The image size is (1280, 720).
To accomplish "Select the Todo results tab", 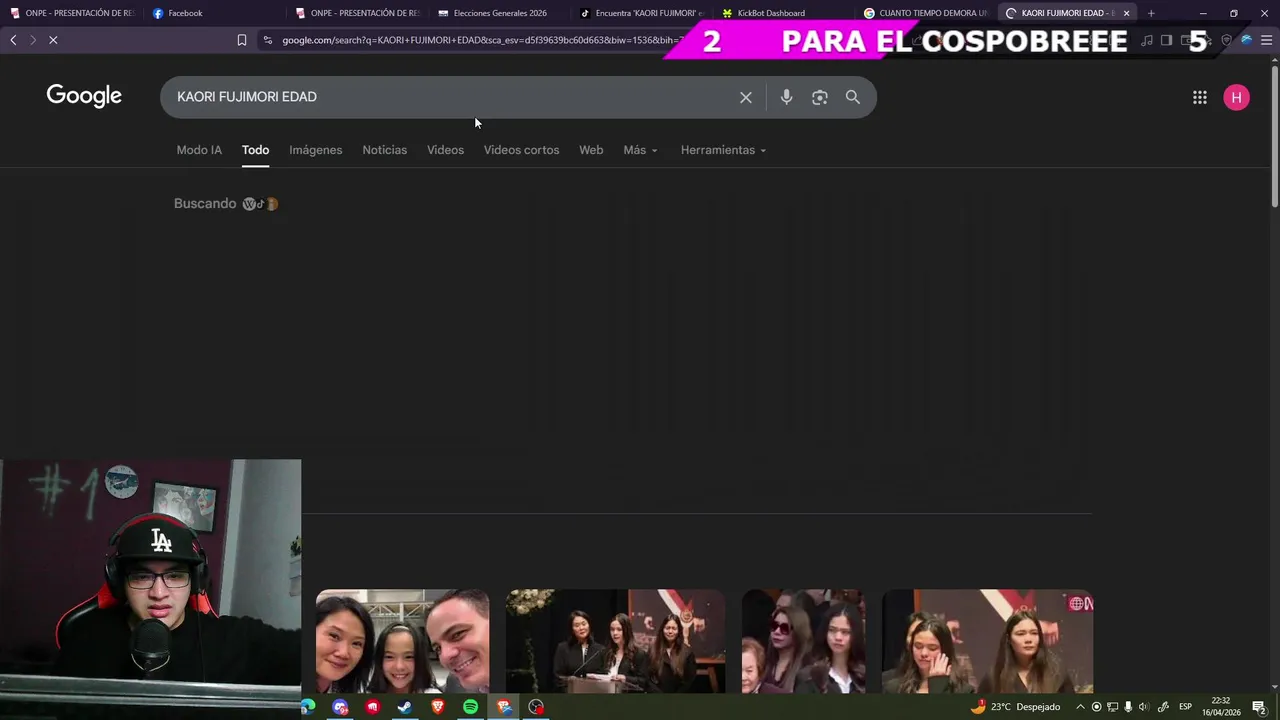I will point(255,150).
